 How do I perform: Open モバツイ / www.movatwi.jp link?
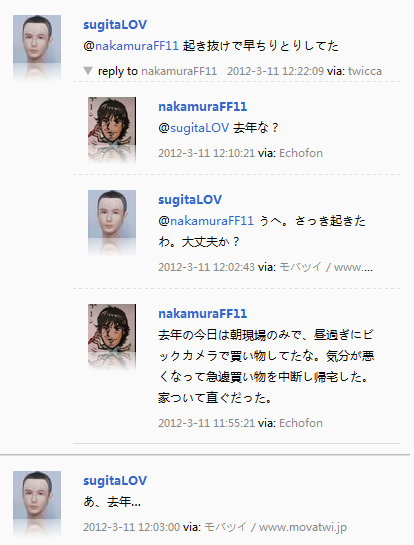(275, 527)
